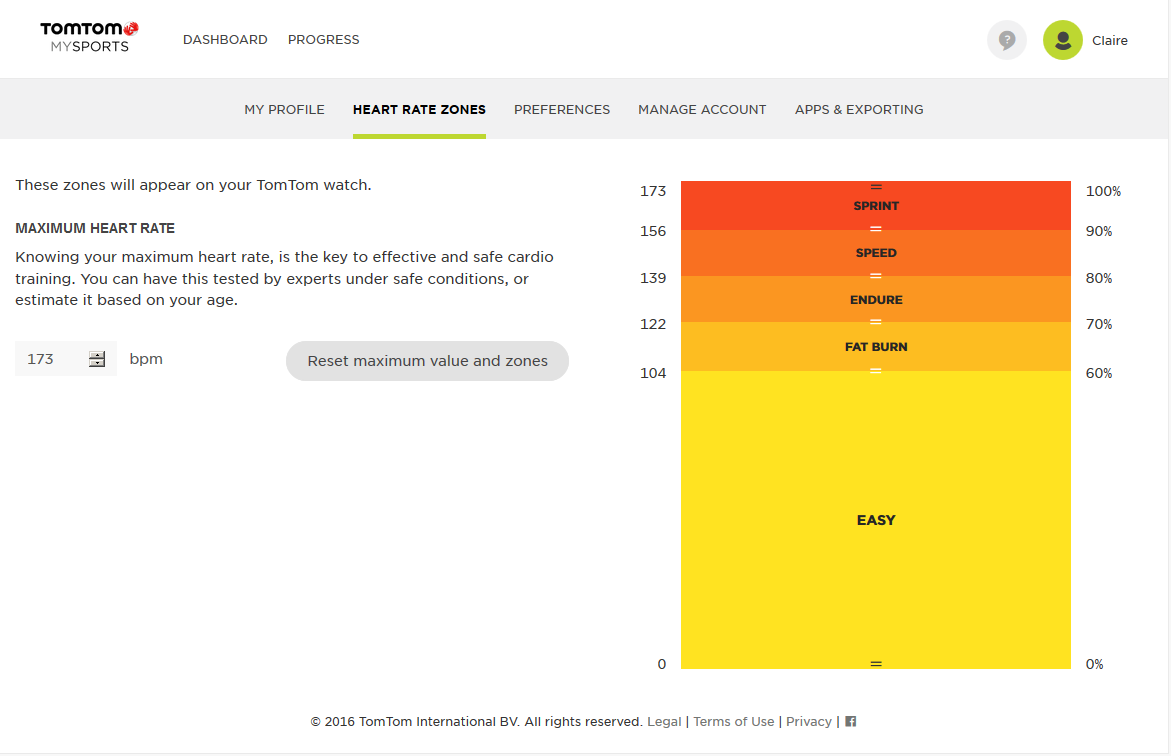
Task: Open the Apps & Exporting tab
Action: tap(859, 110)
